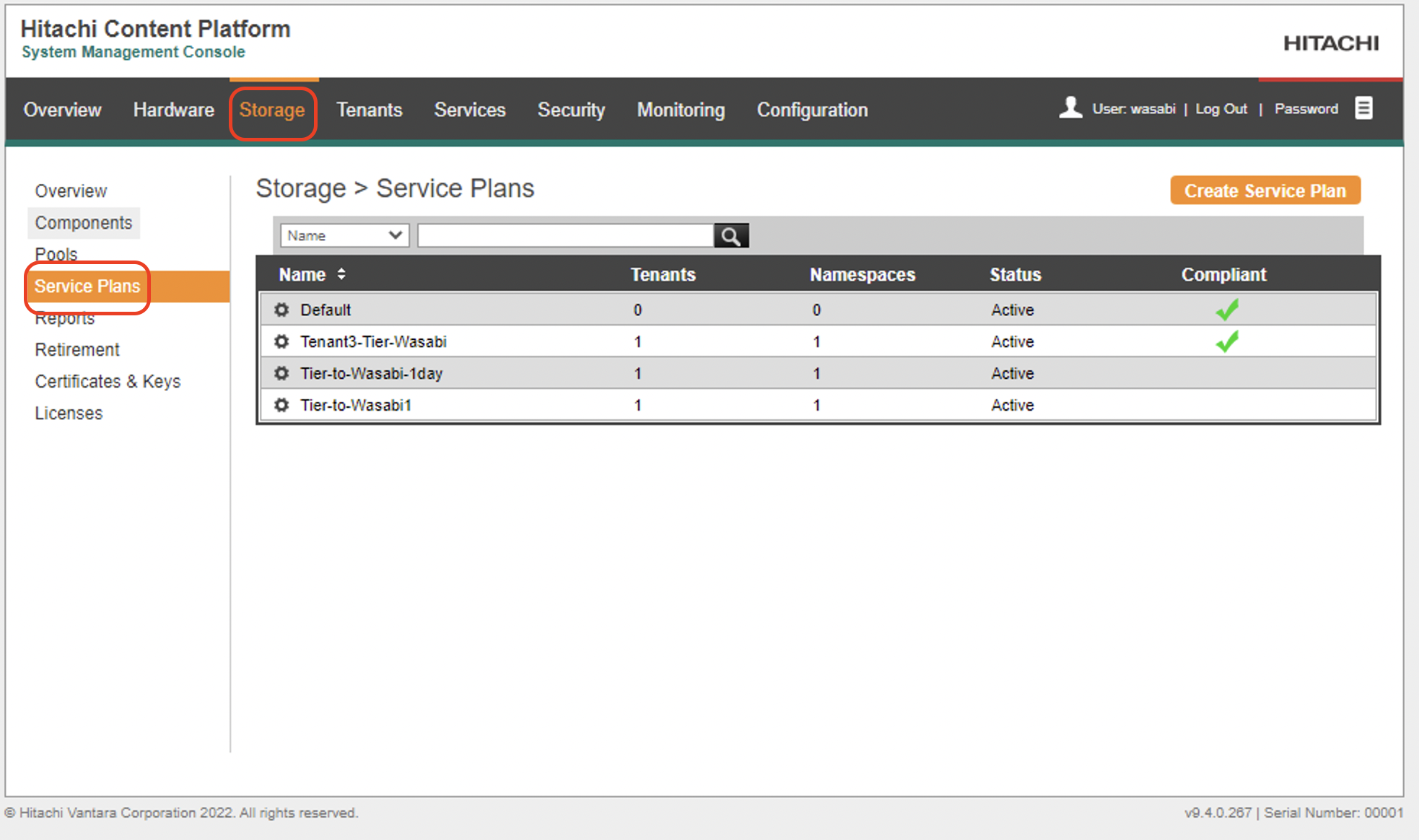
Task: Click gear icon beside Tier-to-Wasabi1
Action: [281, 405]
